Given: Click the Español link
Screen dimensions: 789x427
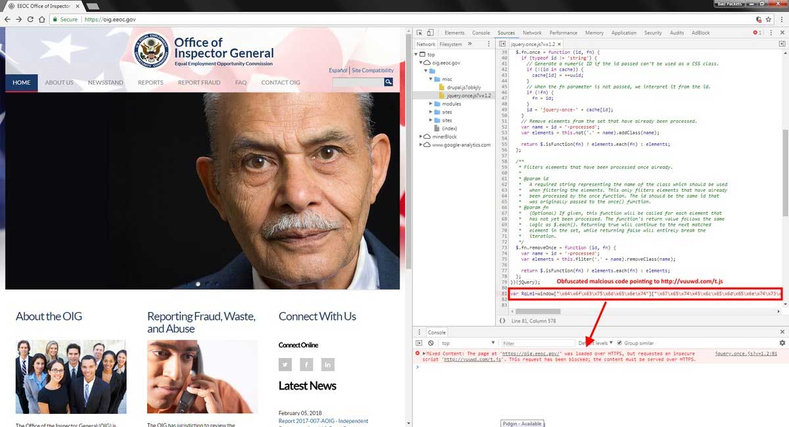Looking at the screenshot, I should point(338,70).
